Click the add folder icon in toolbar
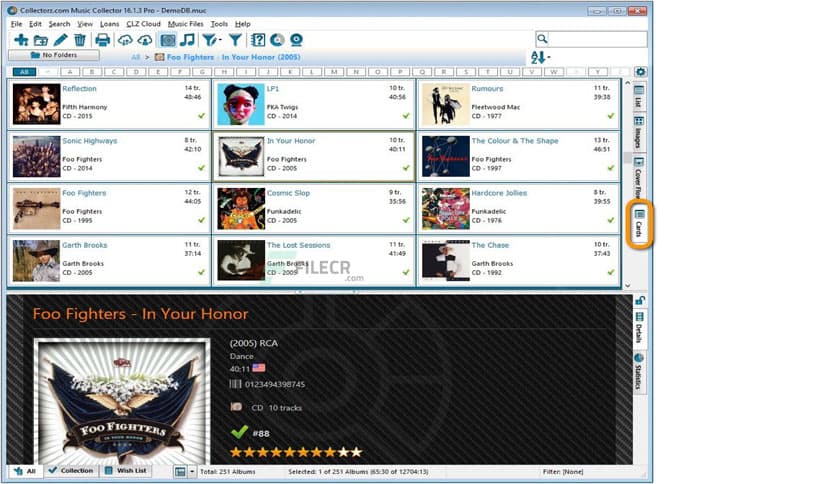 click(41, 40)
